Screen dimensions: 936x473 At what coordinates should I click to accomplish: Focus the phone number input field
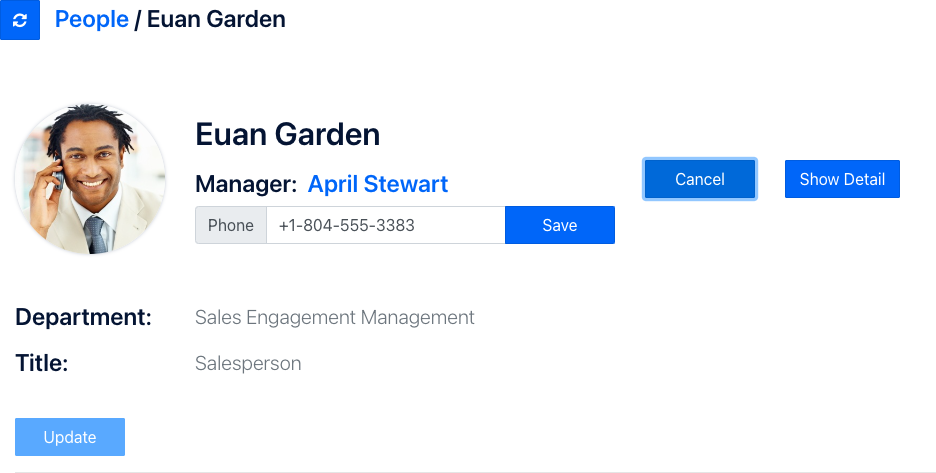385,225
